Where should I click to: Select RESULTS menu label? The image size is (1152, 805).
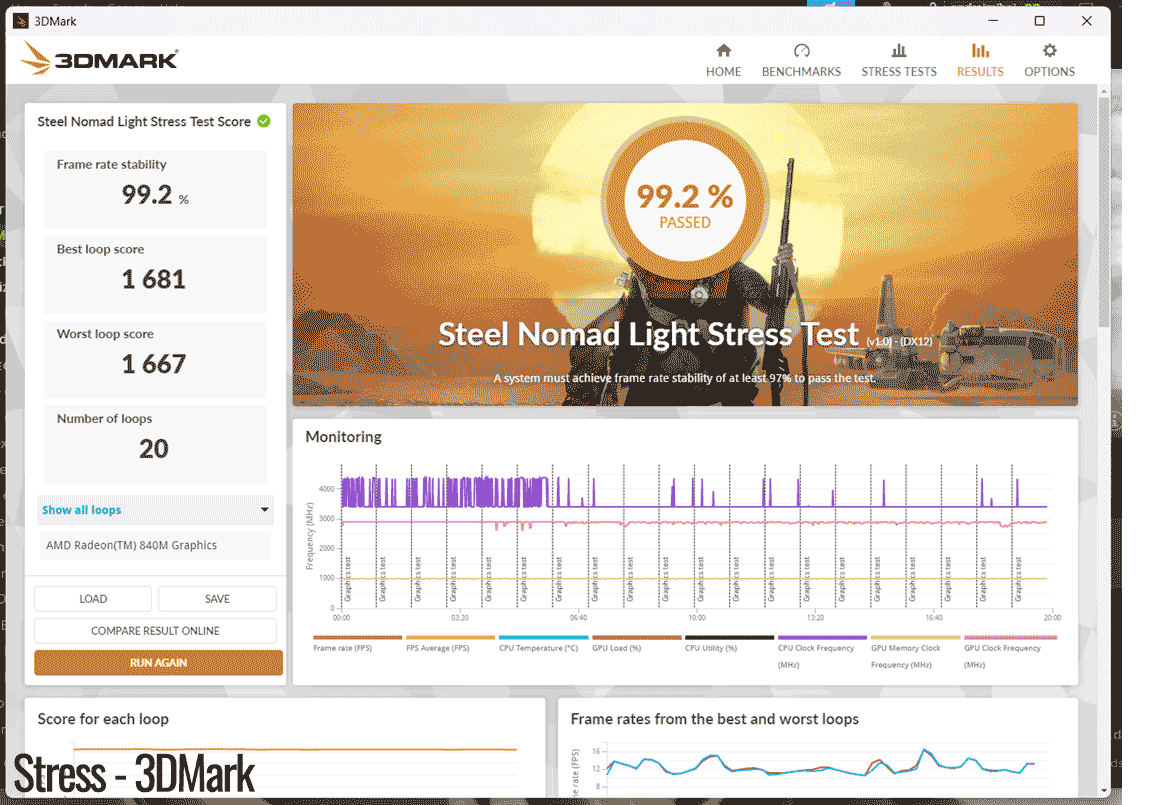pyautogui.click(x=980, y=71)
